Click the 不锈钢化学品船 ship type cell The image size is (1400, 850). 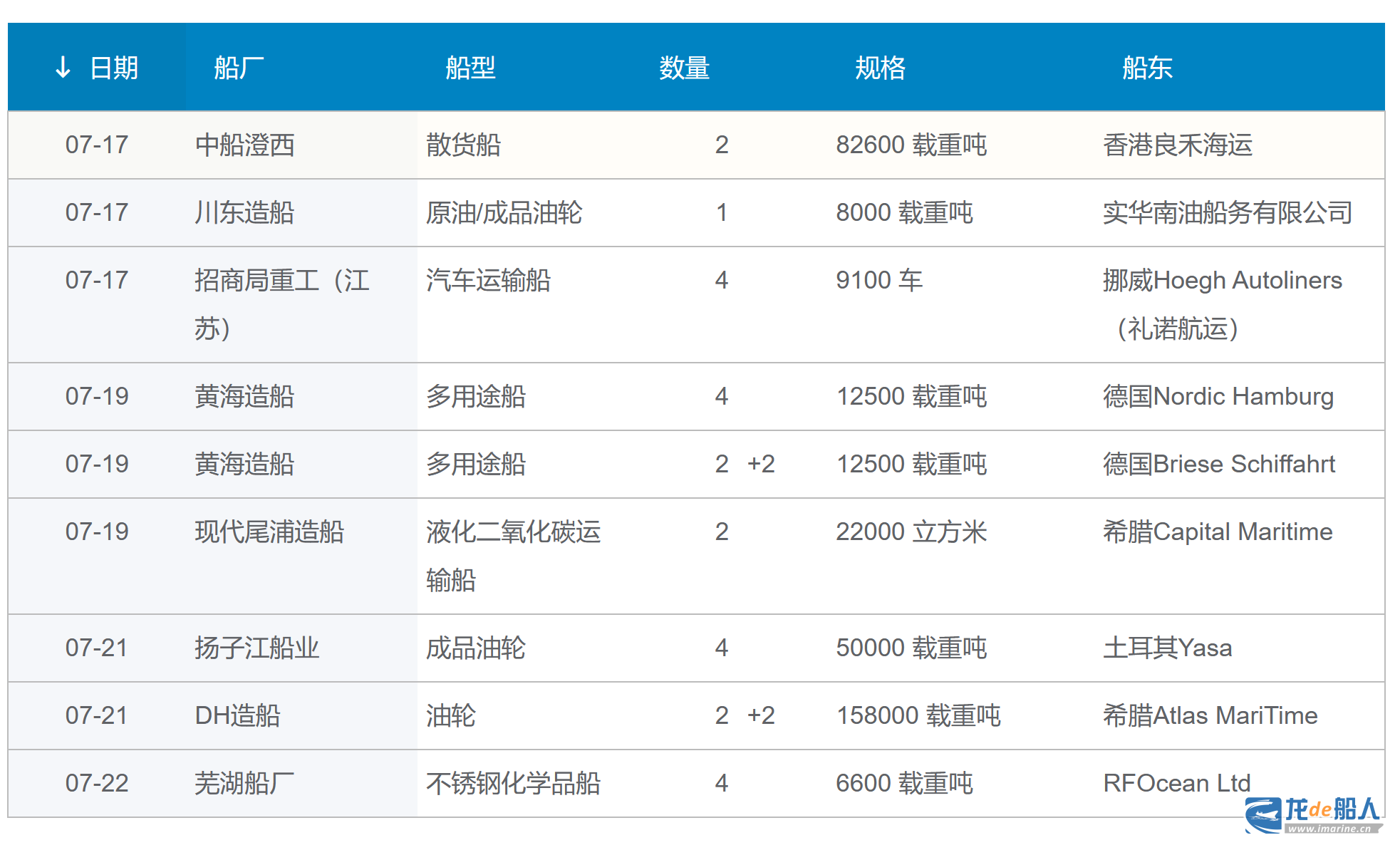coord(513,783)
